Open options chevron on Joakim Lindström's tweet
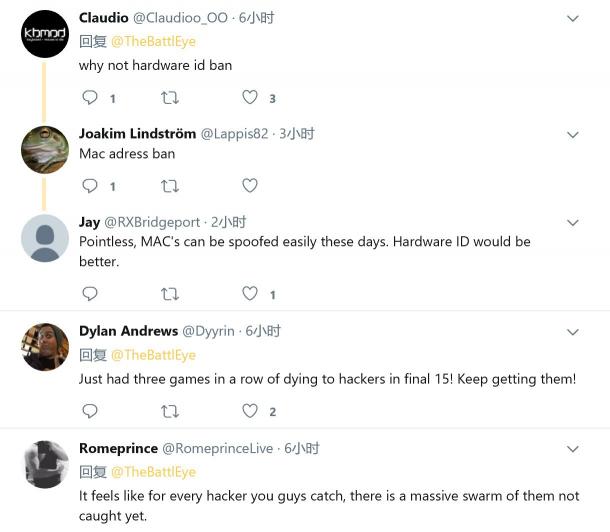Viewport: 610px width, 532px height. click(573, 135)
